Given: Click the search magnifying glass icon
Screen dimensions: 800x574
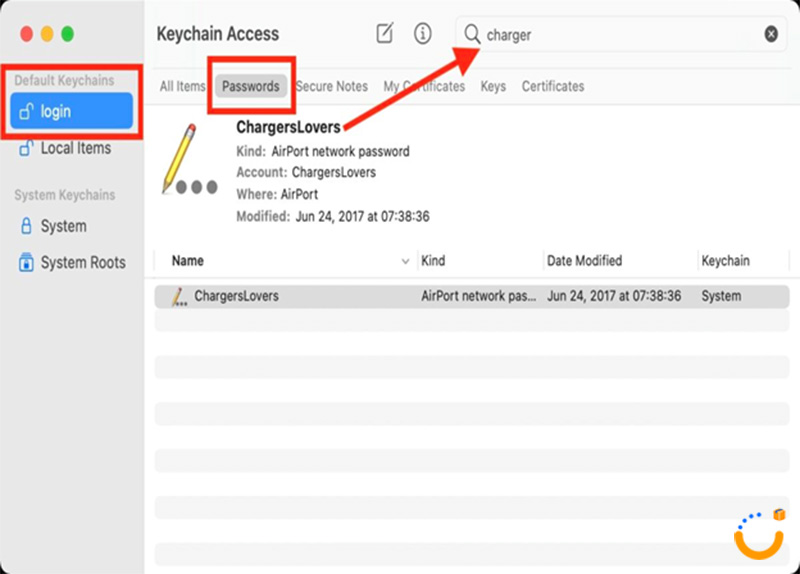Looking at the screenshot, I should [x=472, y=34].
